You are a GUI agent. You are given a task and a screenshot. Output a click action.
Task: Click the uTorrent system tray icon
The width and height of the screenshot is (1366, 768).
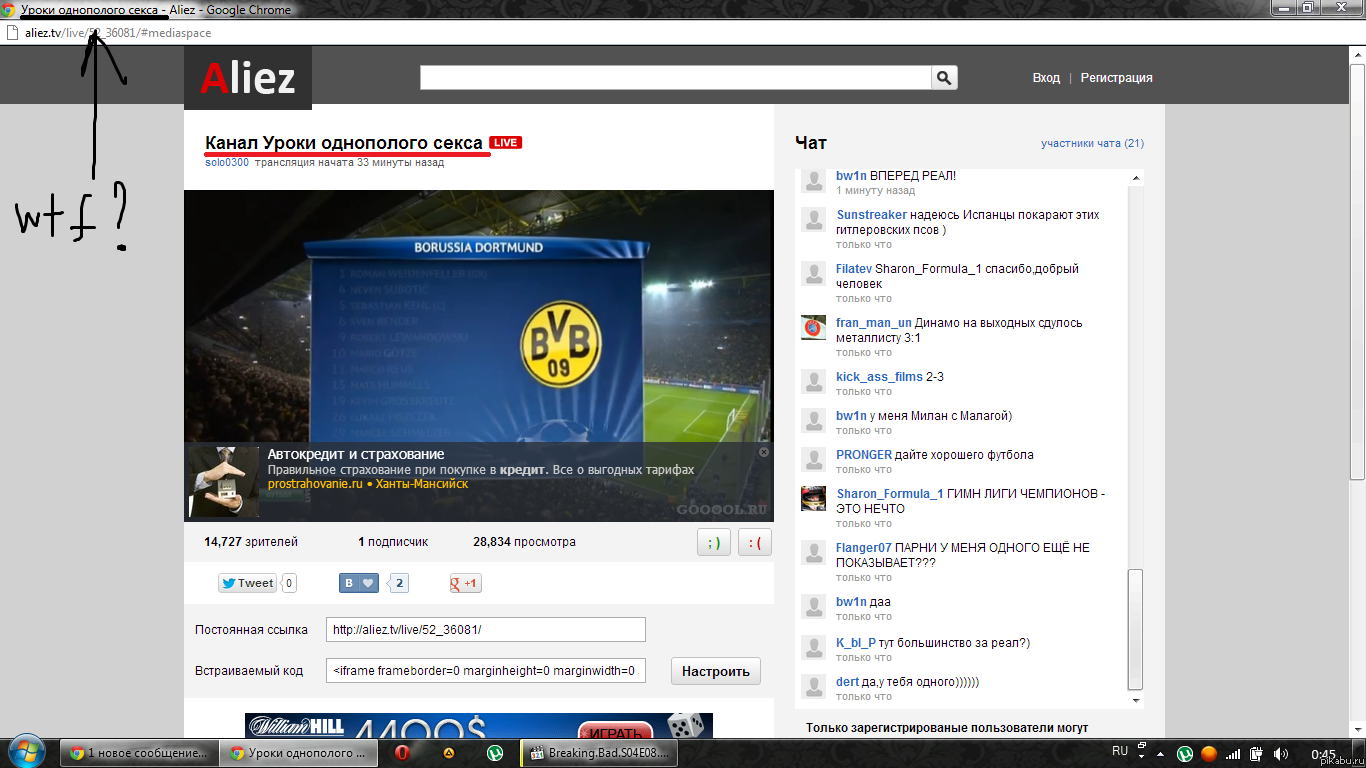[x=1185, y=753]
